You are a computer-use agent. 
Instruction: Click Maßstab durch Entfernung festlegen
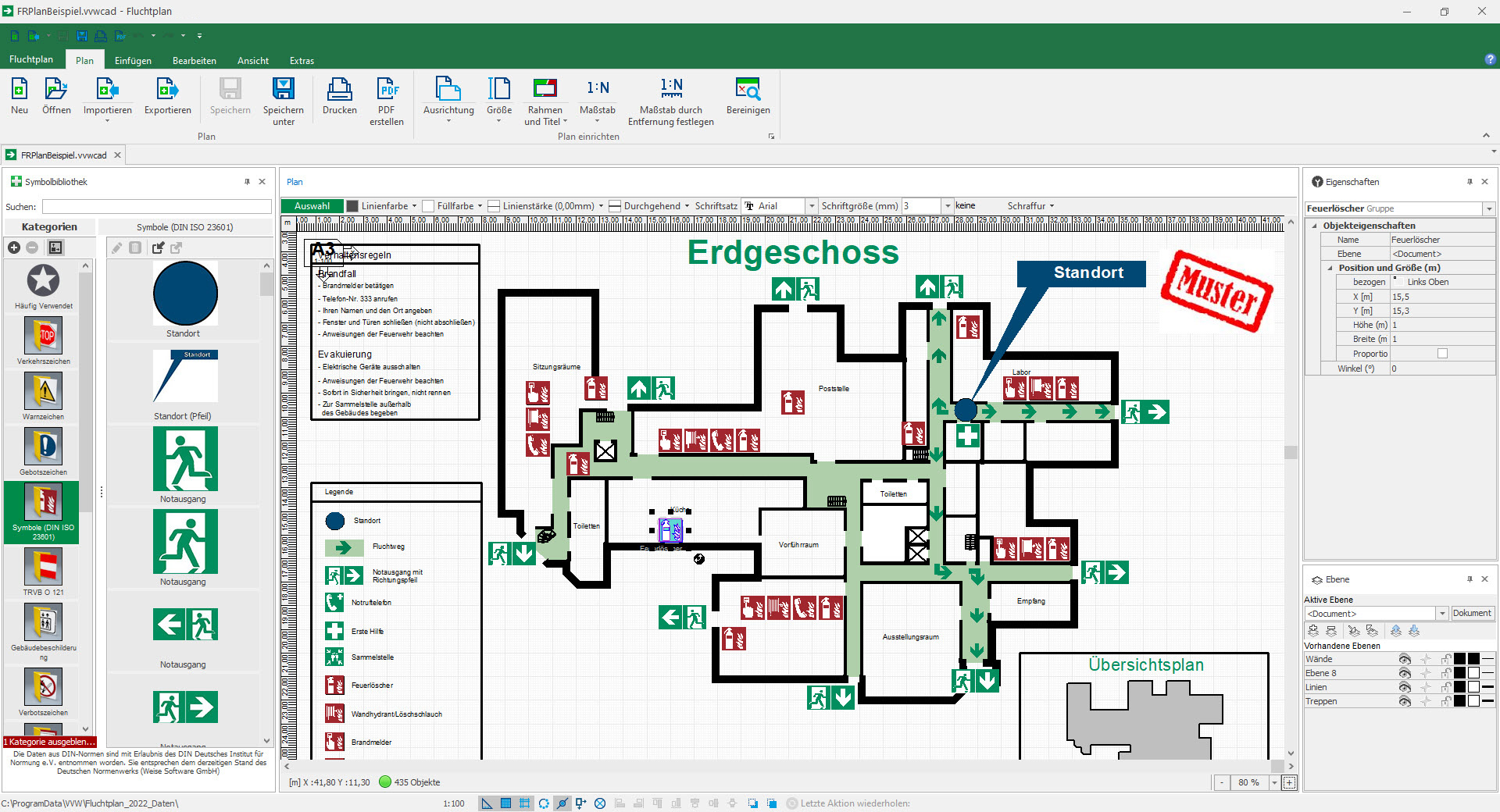tap(671, 101)
